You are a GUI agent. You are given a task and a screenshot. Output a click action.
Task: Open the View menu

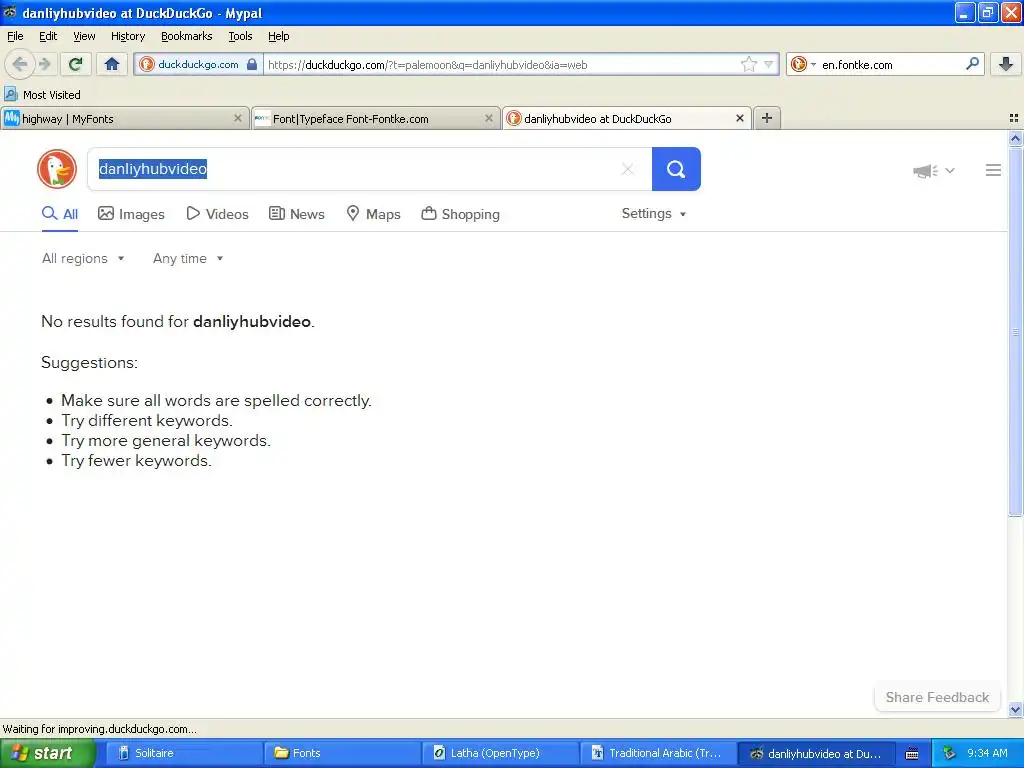point(84,36)
